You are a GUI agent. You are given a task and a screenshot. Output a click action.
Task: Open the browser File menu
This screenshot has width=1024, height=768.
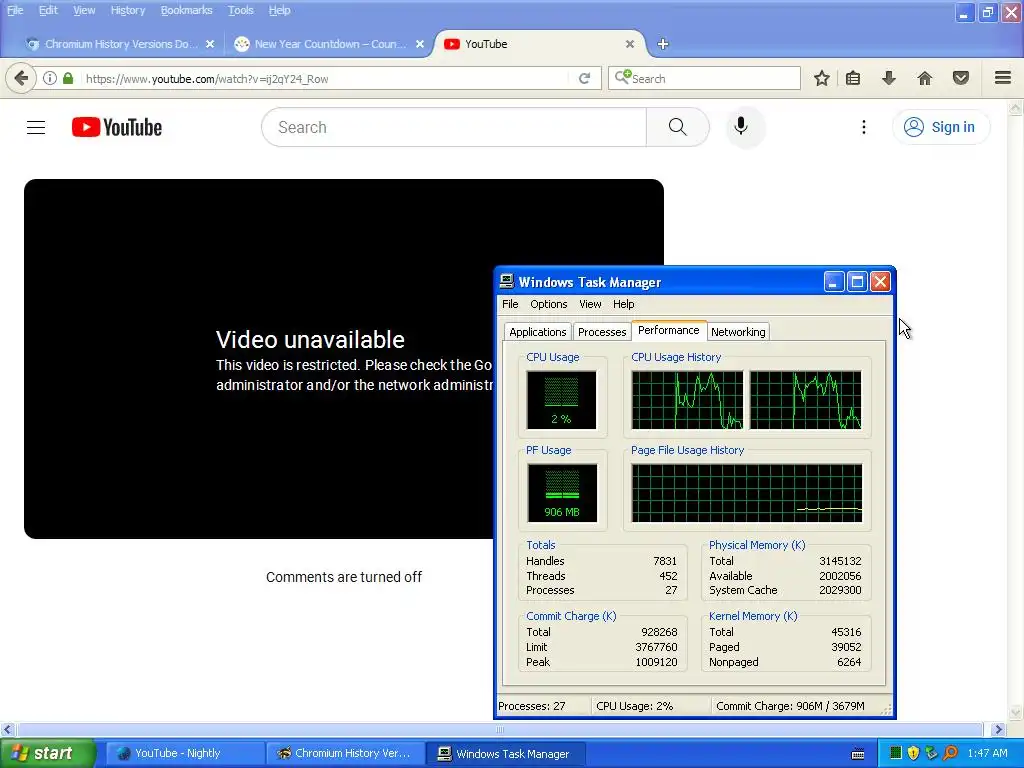coord(15,10)
